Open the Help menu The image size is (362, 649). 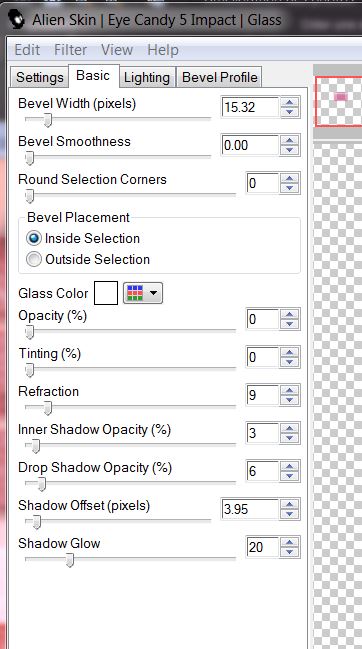pos(163,50)
